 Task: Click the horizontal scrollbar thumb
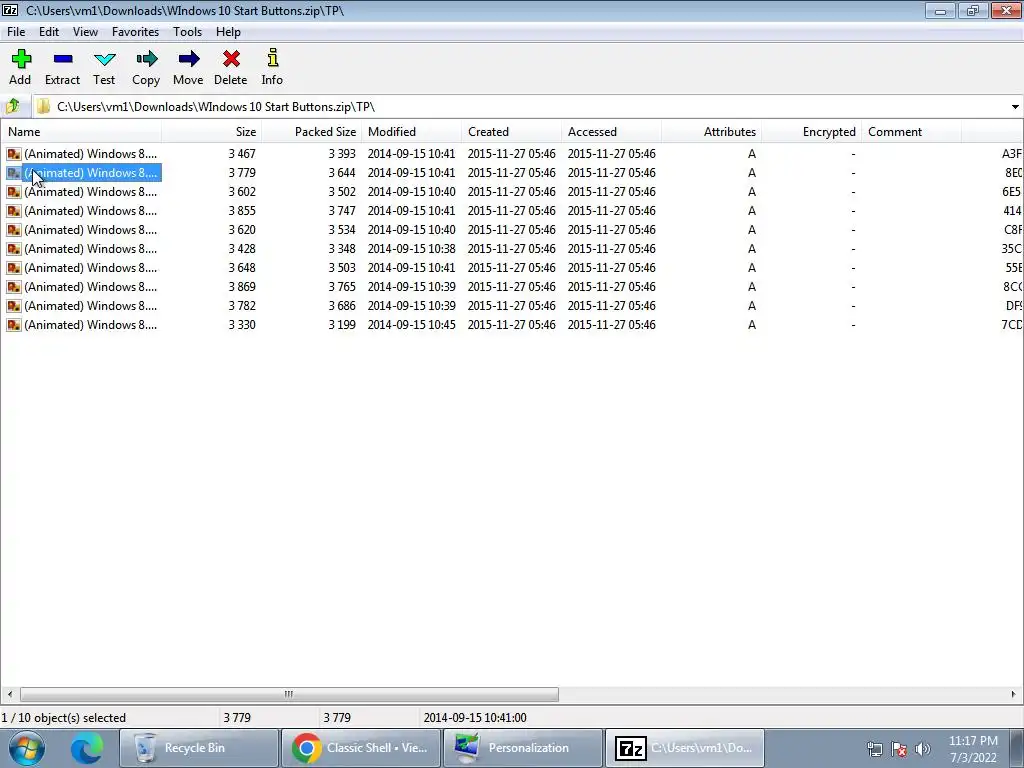pyautogui.click(x=289, y=694)
